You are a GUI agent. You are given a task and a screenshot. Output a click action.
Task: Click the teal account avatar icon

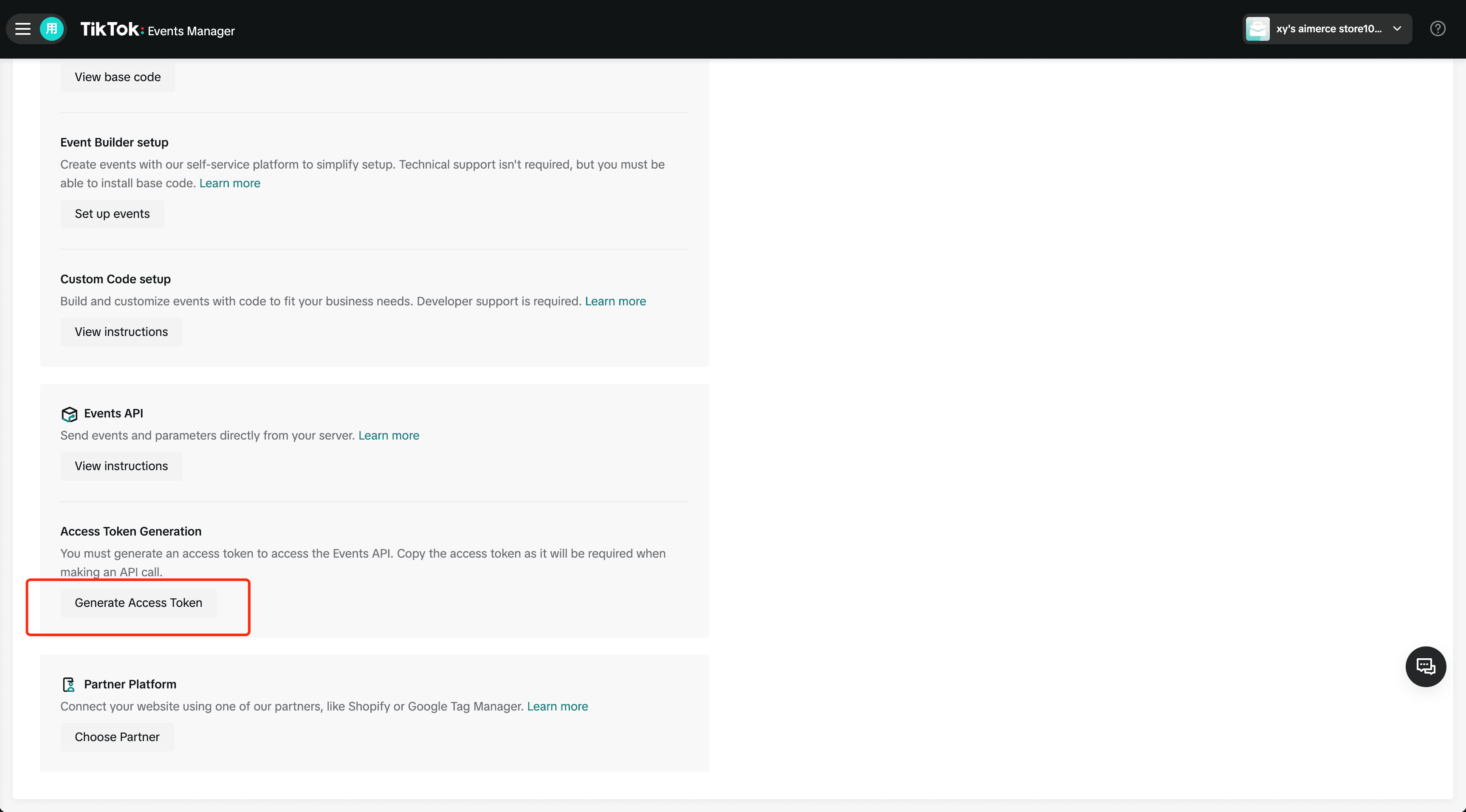click(52, 28)
